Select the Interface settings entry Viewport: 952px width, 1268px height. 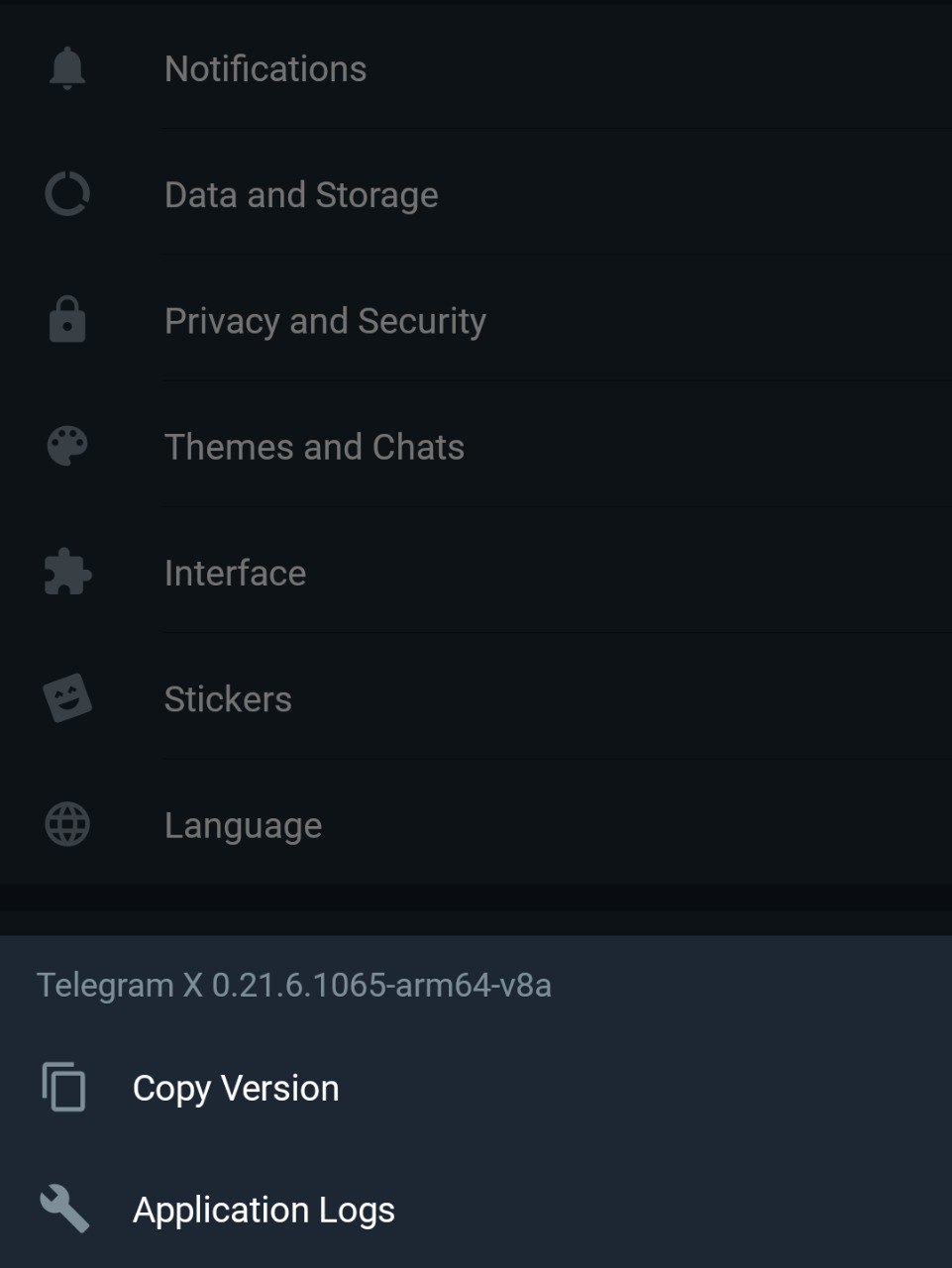[x=235, y=573]
